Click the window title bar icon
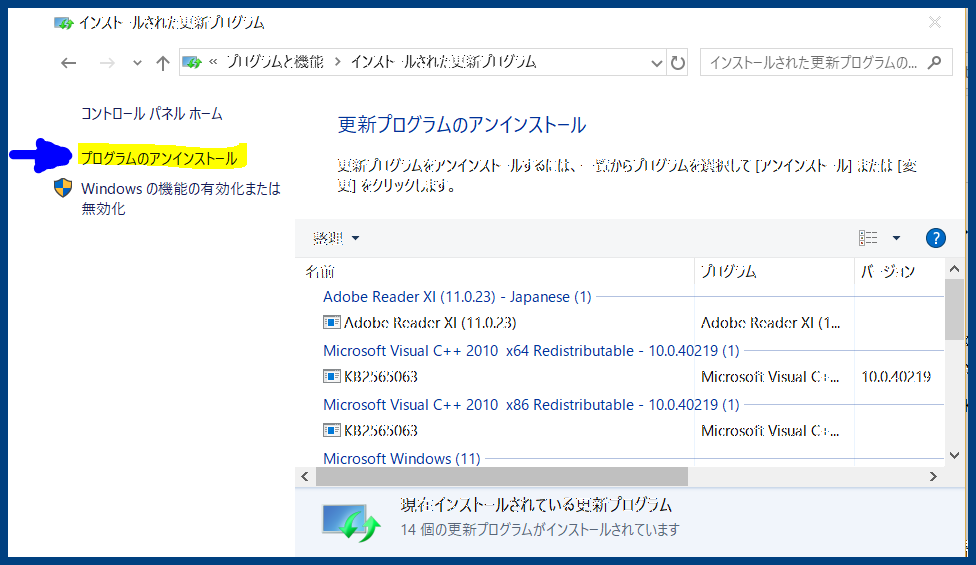 click(63, 24)
